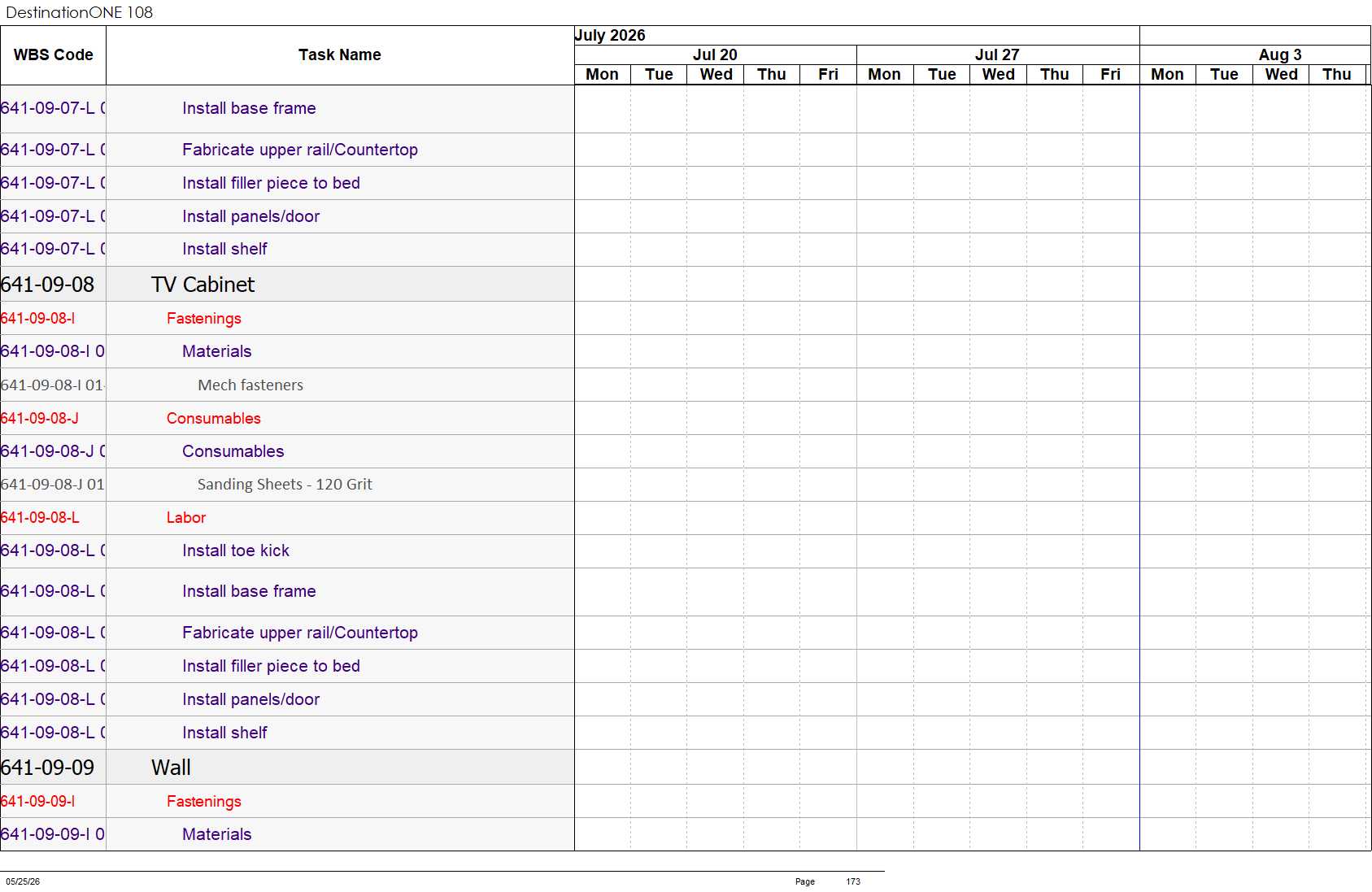
Task: Click the Aug 3 week header
Action: (1280, 54)
